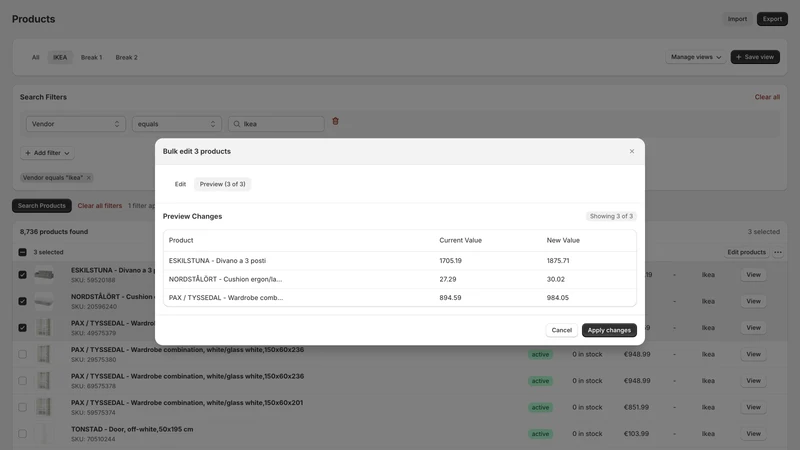Open the three-dots more actions menu
Image resolution: width=800 pixels, height=450 pixels.
pyautogui.click(x=778, y=252)
